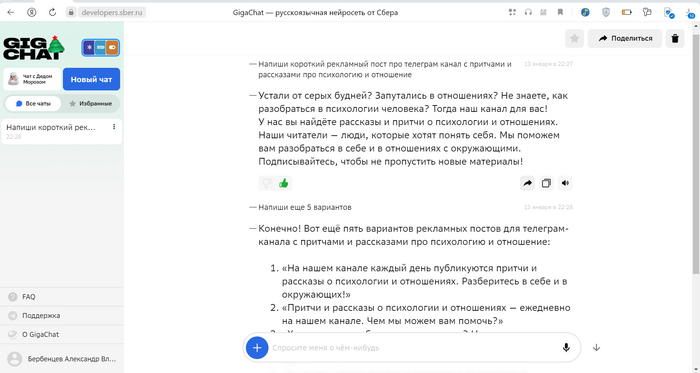Image resolution: width=700 pixels, height=373 pixels.
Task: Start voice input with the microphone icon
Action: tap(566, 348)
